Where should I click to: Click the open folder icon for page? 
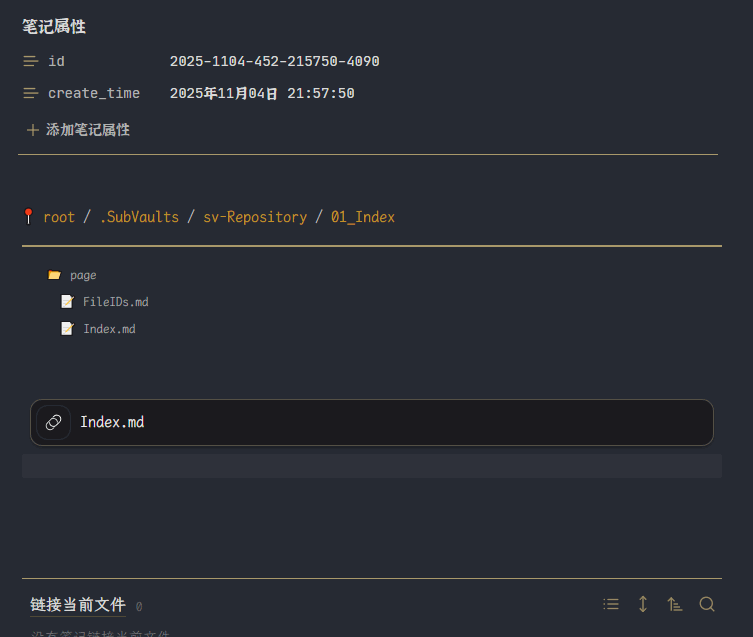pos(54,275)
